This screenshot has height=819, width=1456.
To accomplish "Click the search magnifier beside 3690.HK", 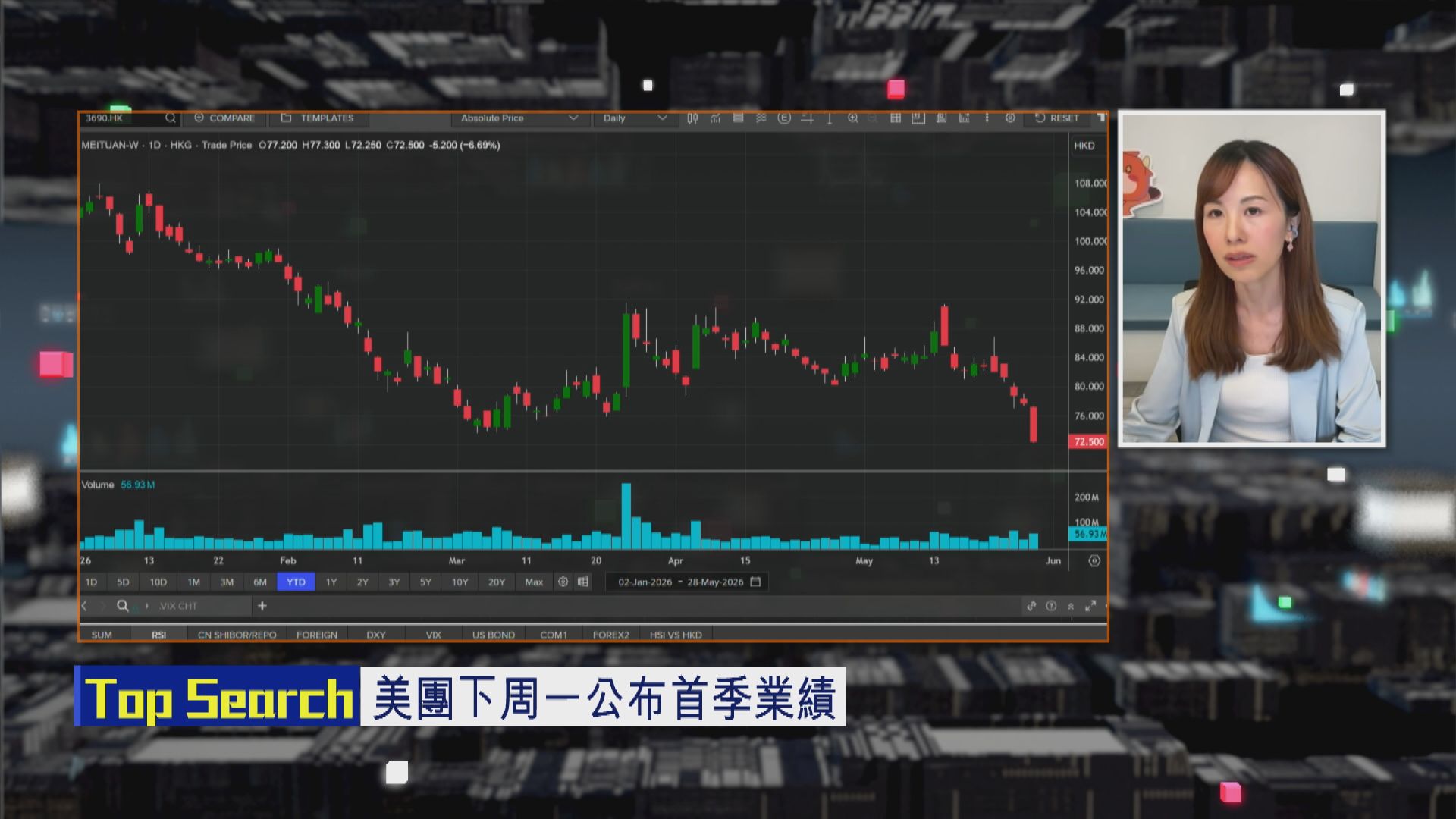I will click(170, 118).
